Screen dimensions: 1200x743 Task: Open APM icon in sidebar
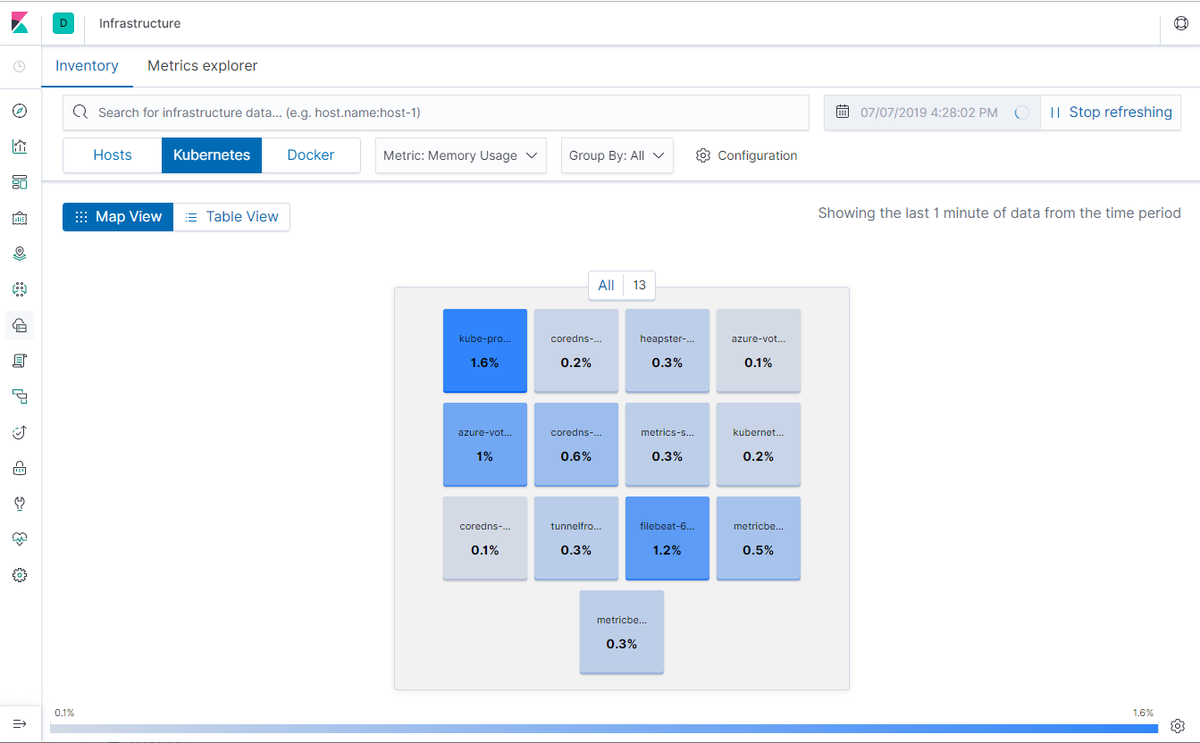tap(19, 396)
